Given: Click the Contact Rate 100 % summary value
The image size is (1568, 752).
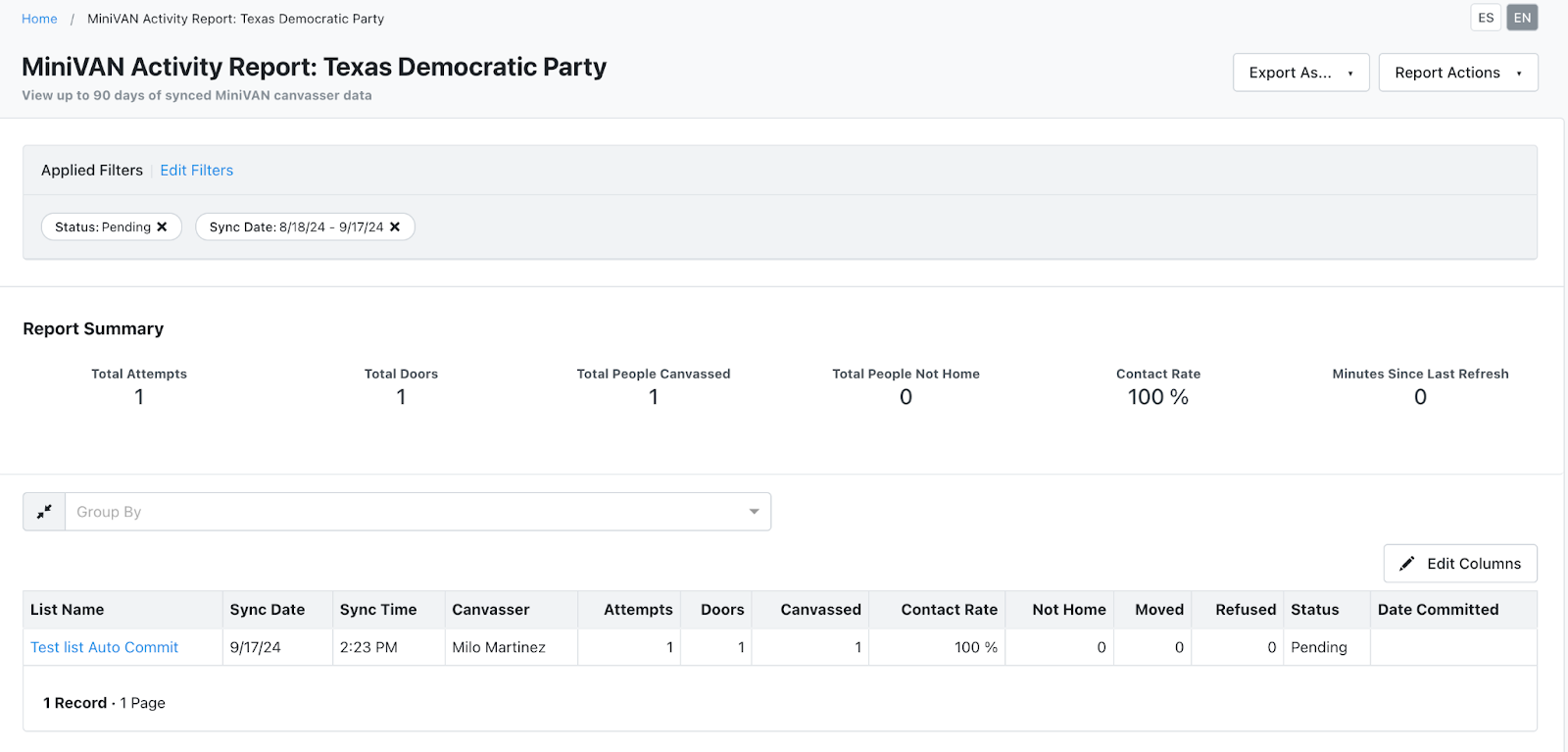Looking at the screenshot, I should [1158, 397].
